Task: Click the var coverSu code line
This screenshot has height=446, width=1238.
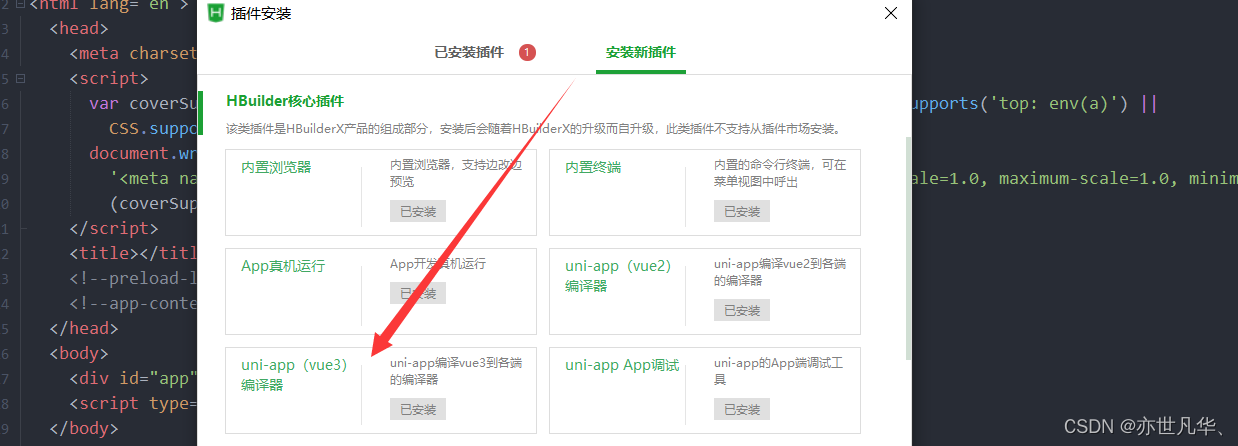Action: [x=143, y=103]
